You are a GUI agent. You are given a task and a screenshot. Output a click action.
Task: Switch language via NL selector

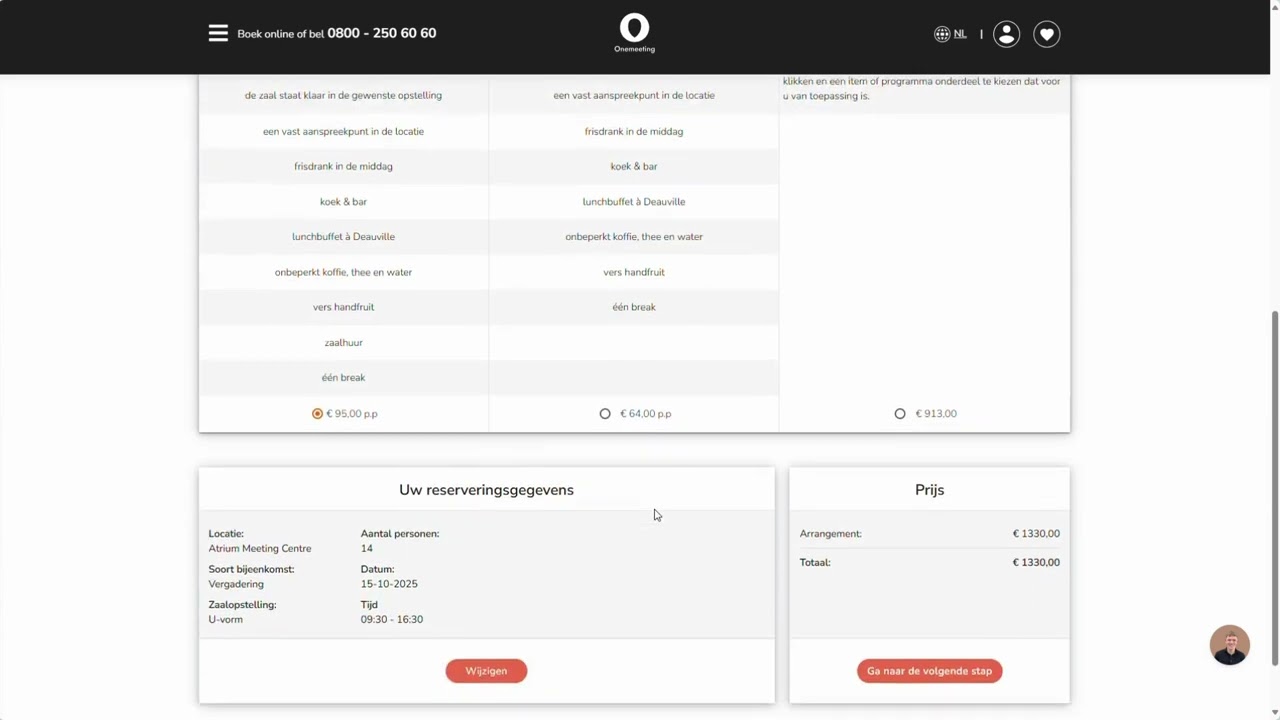[960, 34]
